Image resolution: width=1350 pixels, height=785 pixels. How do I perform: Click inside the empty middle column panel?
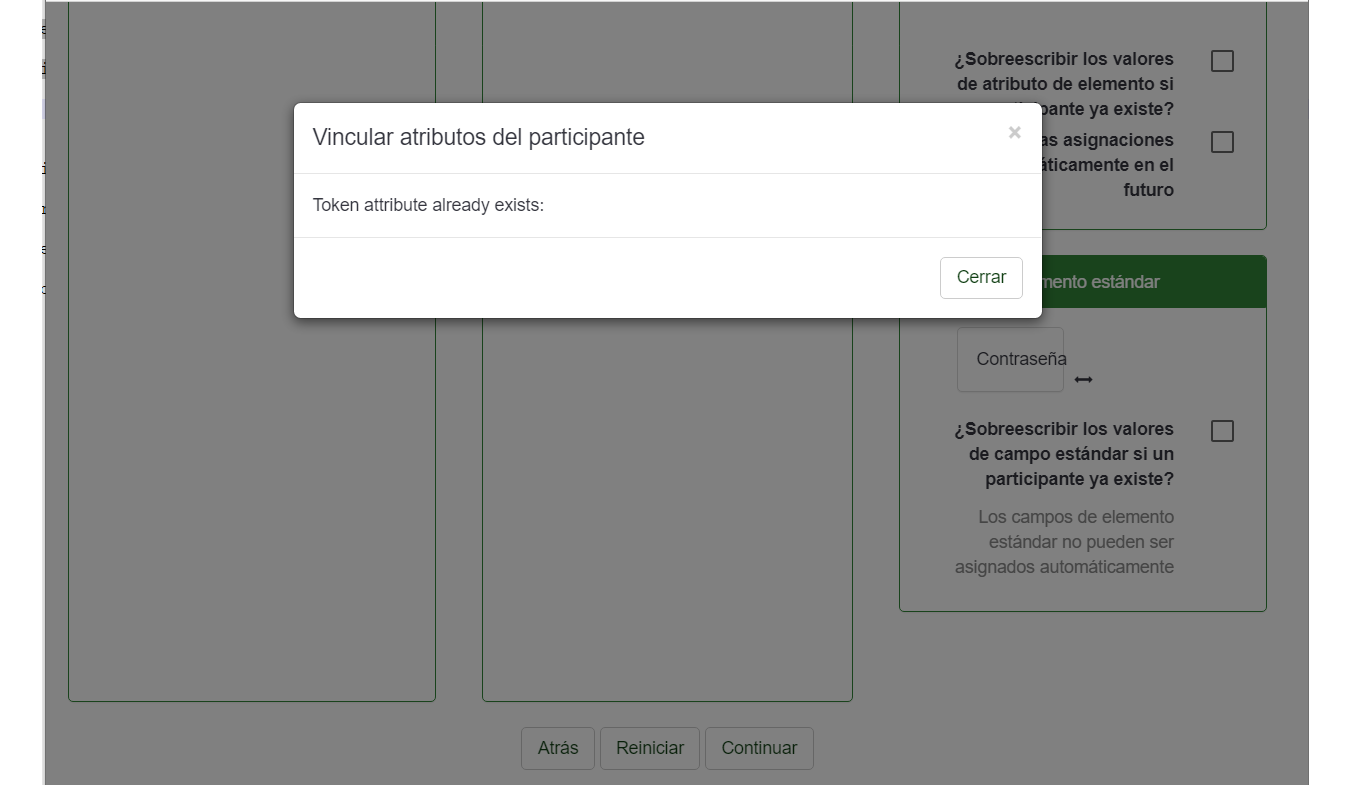tap(667, 500)
